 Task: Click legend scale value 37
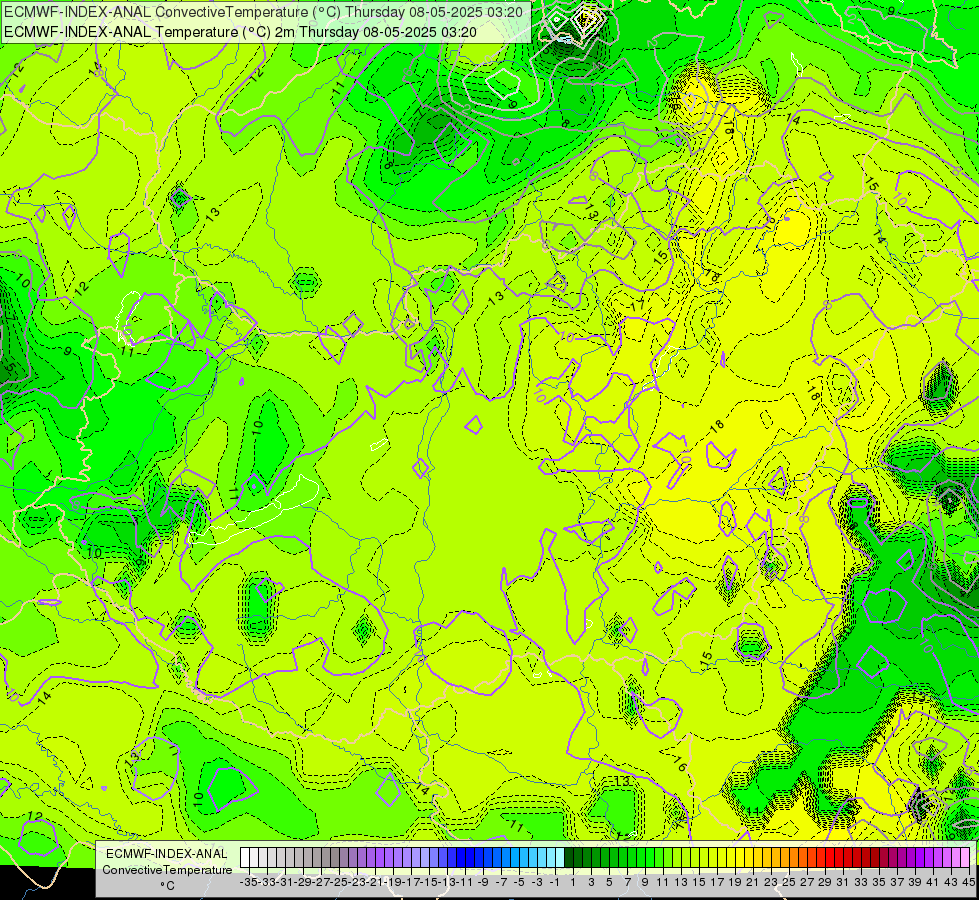[x=897, y=883]
